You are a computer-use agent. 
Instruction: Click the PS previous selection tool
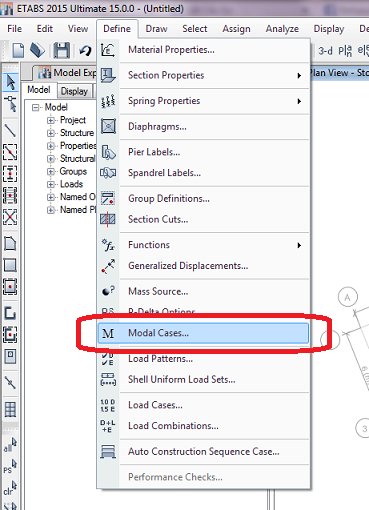click(10, 466)
